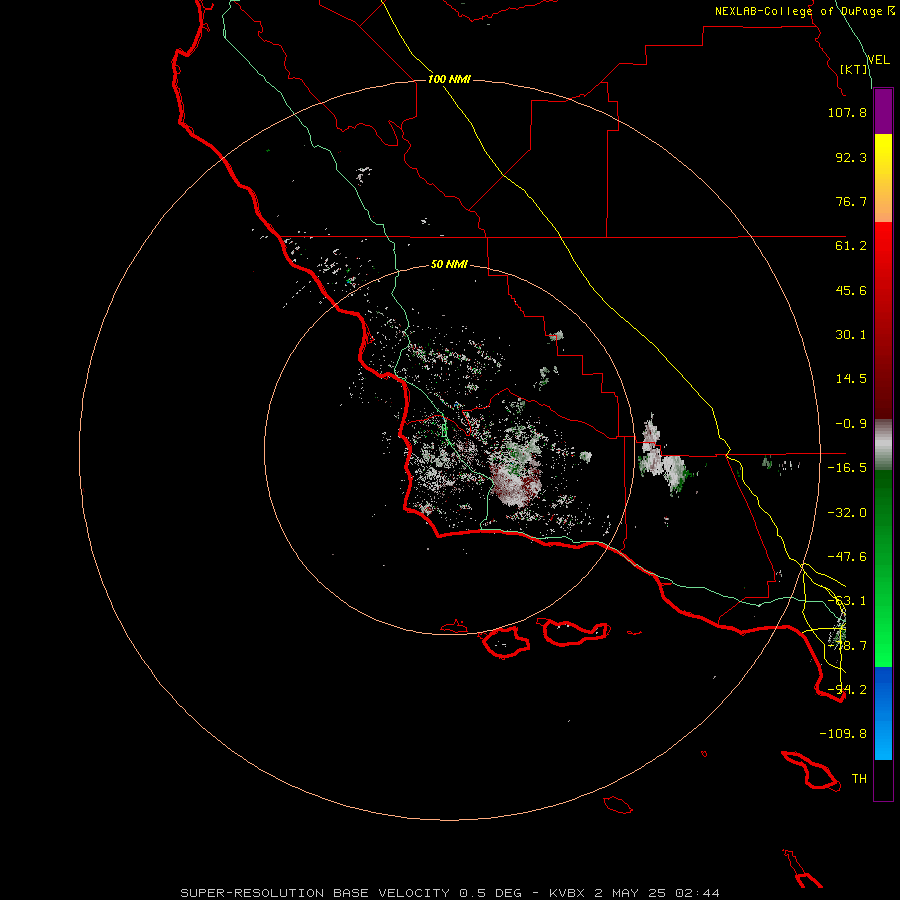
Task: Select the 61.2 velocity scale value
Action: click(851, 246)
